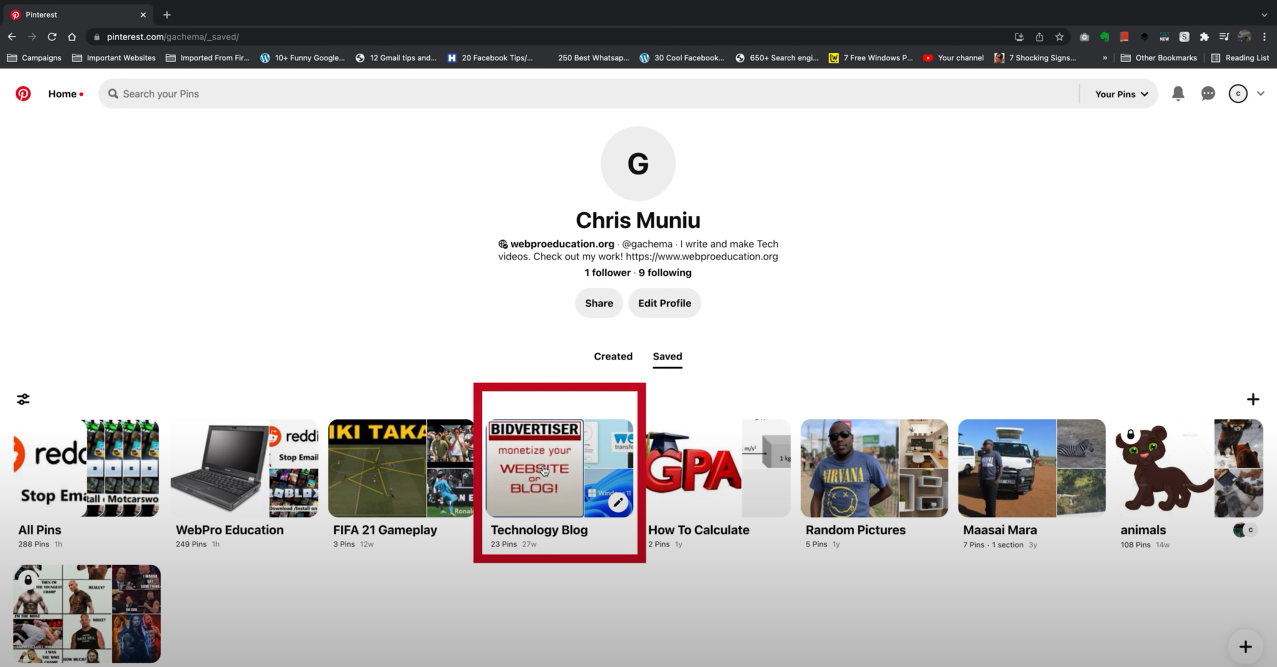Click the Search your Pins field

coord(590,94)
